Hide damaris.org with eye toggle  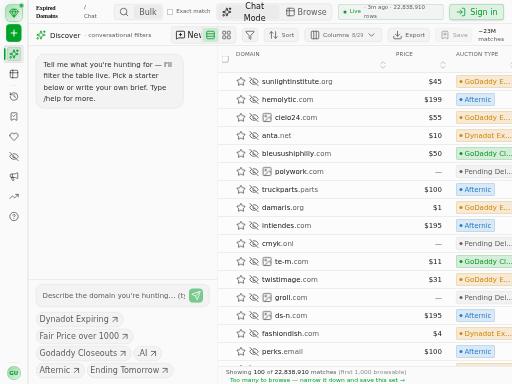(254, 208)
